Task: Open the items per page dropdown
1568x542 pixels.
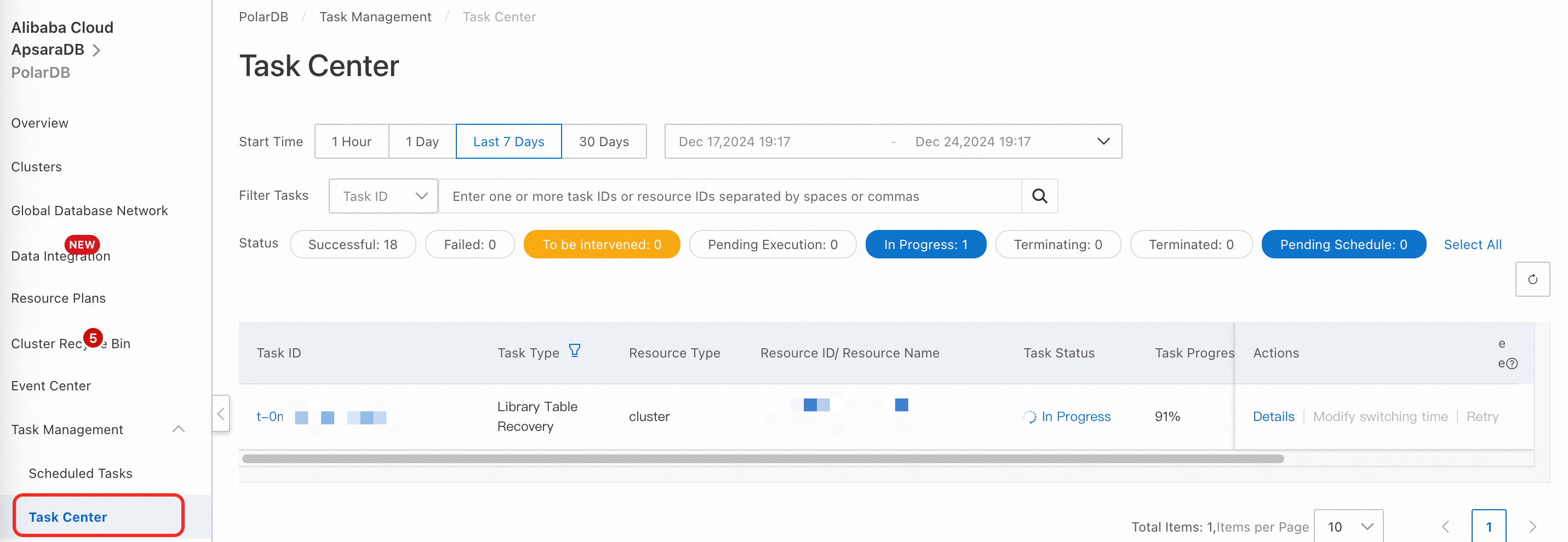Action: (x=1348, y=526)
